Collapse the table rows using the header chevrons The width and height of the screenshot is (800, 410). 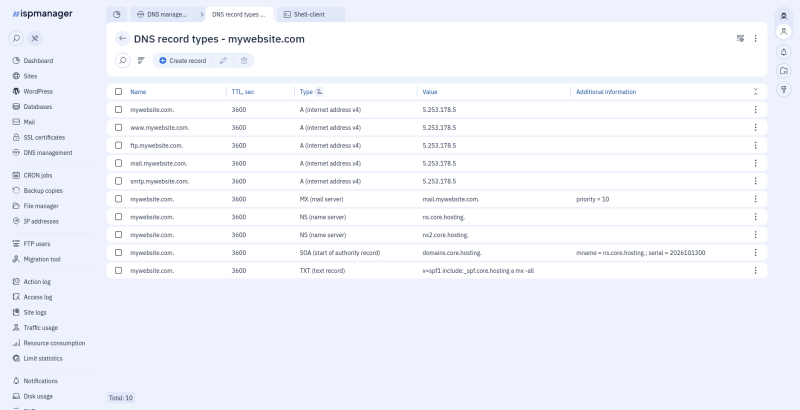(756, 92)
